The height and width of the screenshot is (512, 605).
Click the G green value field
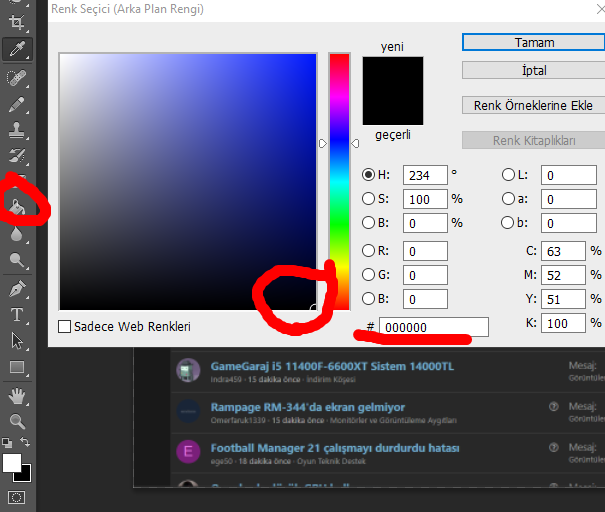[x=425, y=275]
